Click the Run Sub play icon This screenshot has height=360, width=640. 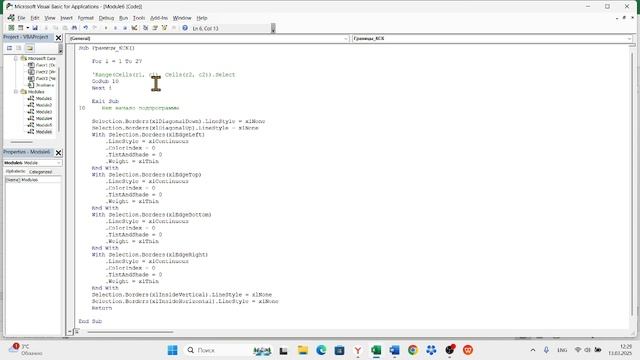(x=106, y=28)
